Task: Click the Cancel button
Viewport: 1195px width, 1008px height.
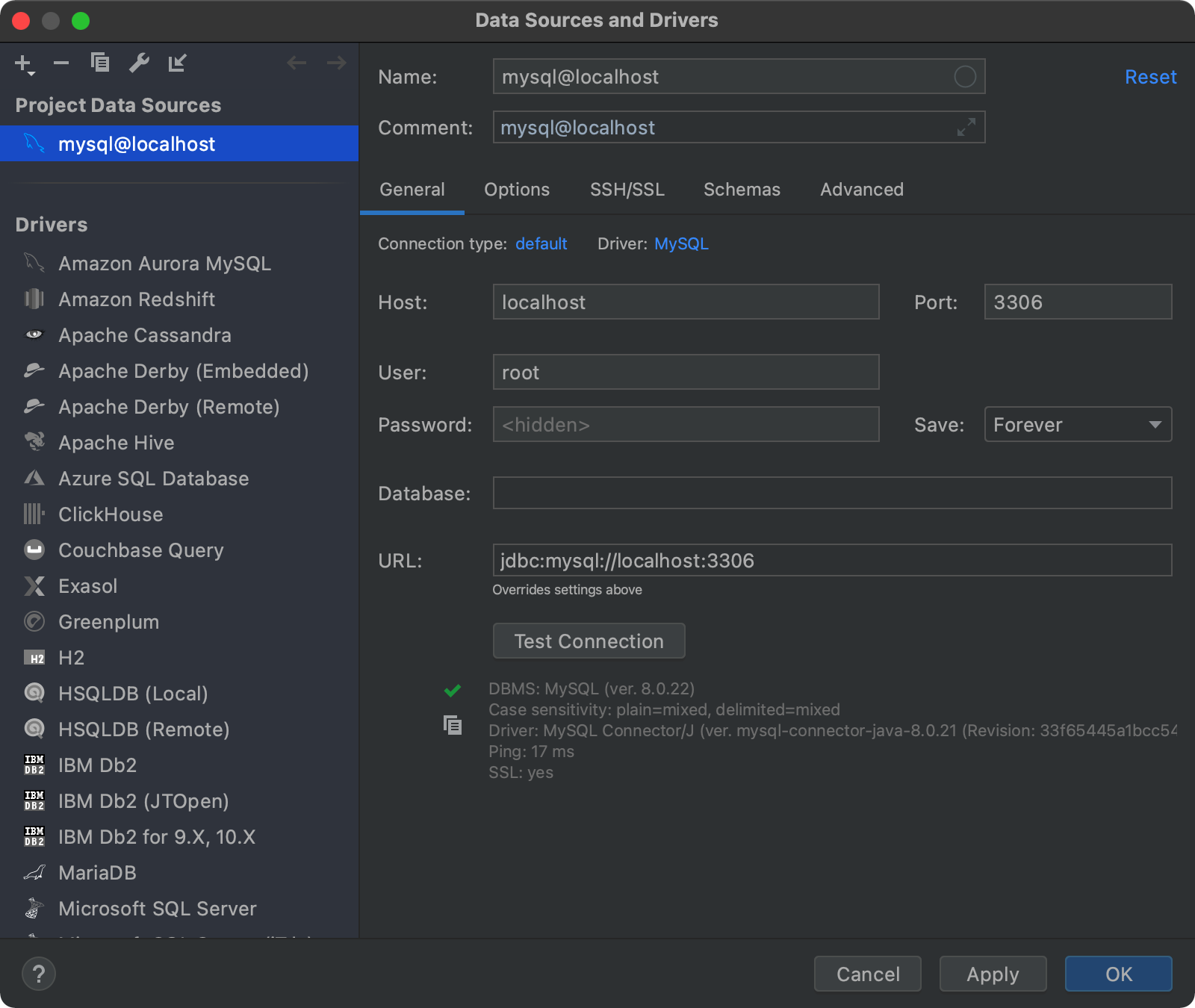Action: click(x=868, y=974)
